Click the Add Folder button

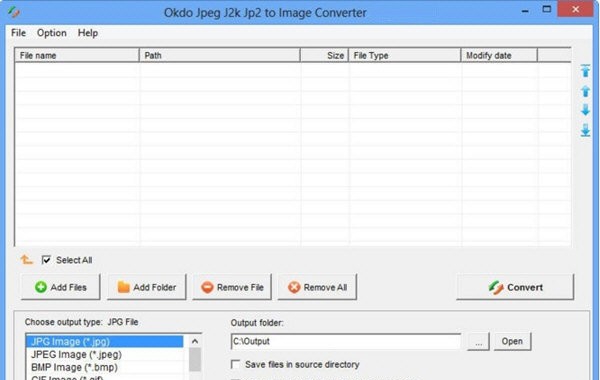pyautogui.click(x=147, y=287)
